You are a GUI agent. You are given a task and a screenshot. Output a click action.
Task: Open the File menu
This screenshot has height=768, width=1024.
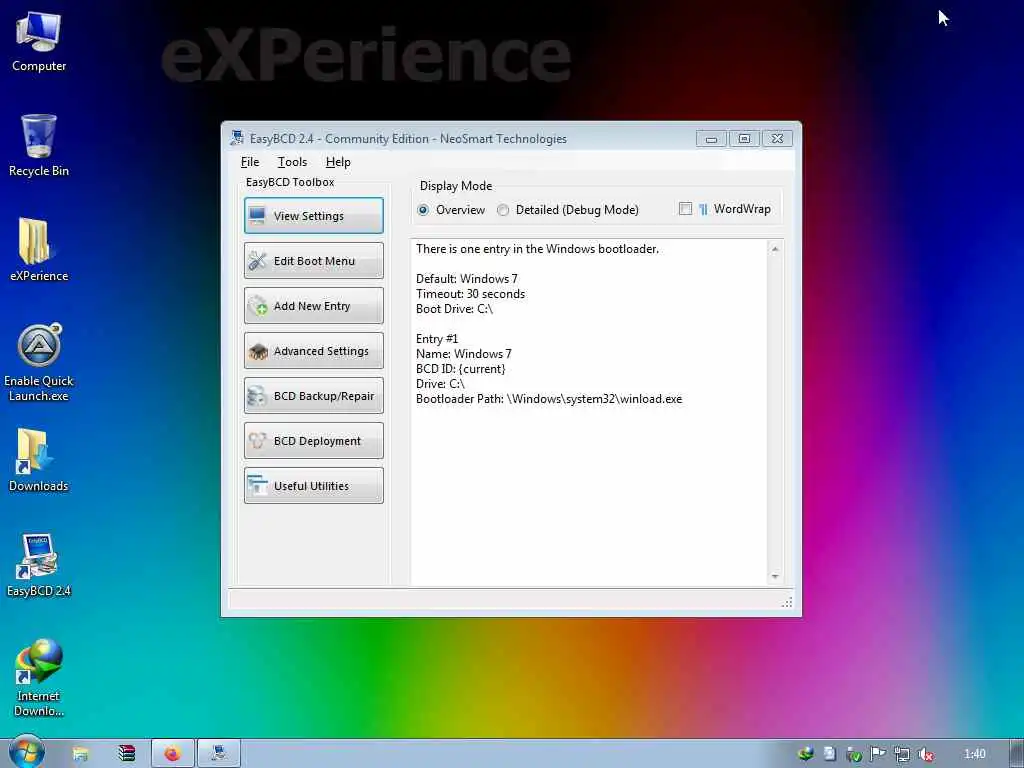(x=249, y=162)
